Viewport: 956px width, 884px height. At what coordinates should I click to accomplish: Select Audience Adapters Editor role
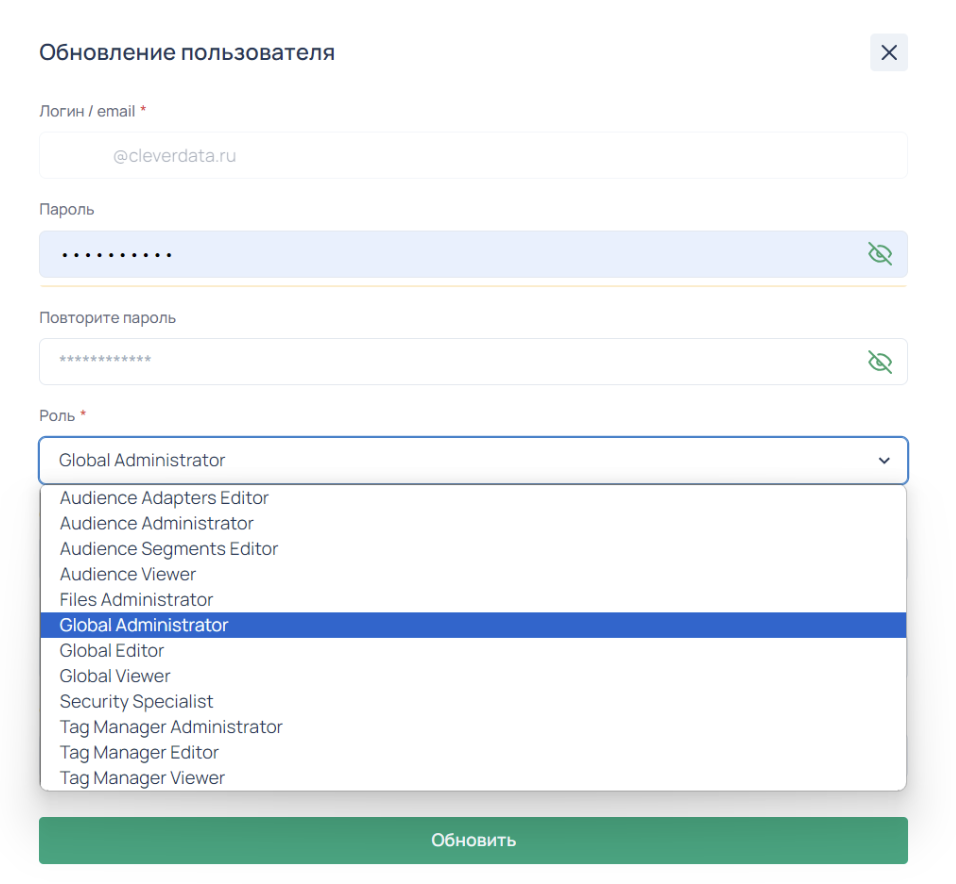pyautogui.click(x=473, y=498)
